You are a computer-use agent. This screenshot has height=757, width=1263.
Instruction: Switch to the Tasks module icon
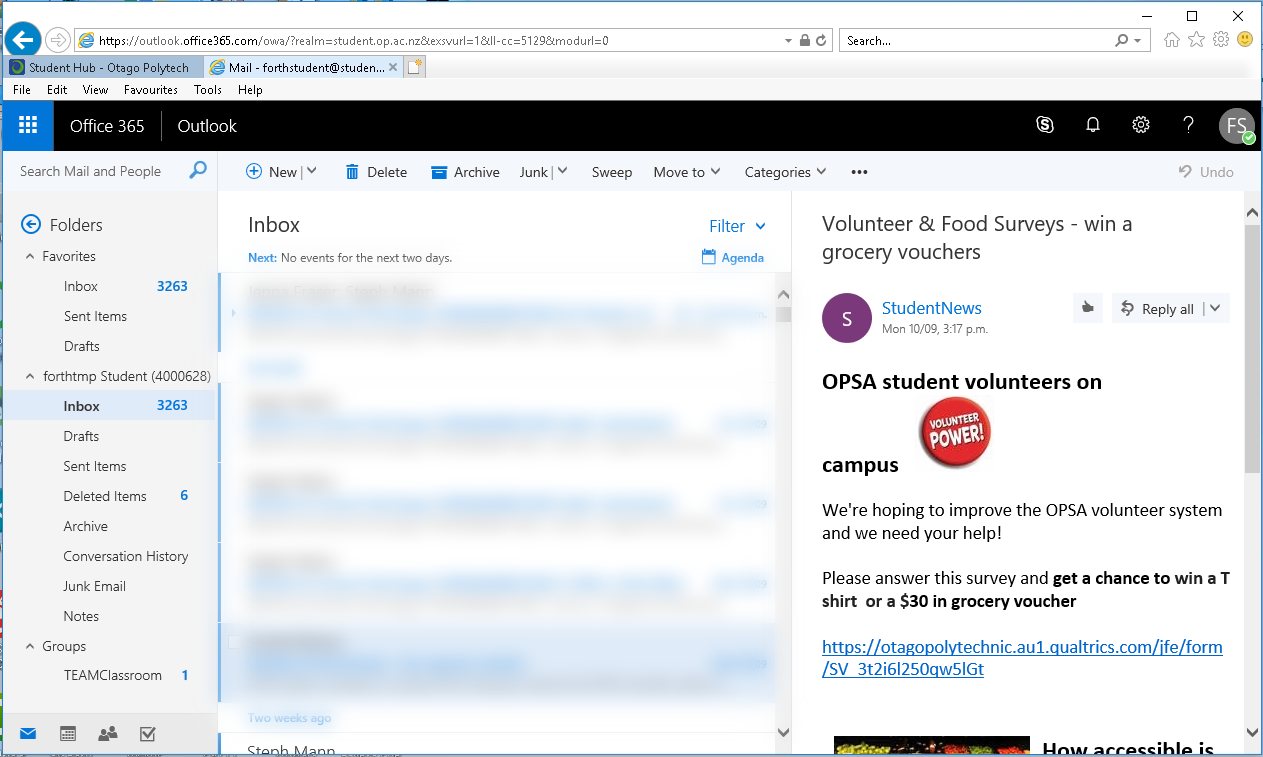148,734
